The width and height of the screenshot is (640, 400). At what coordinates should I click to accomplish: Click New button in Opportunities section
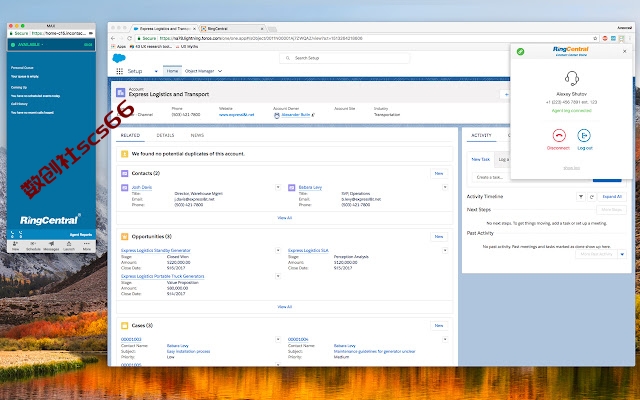[439, 237]
